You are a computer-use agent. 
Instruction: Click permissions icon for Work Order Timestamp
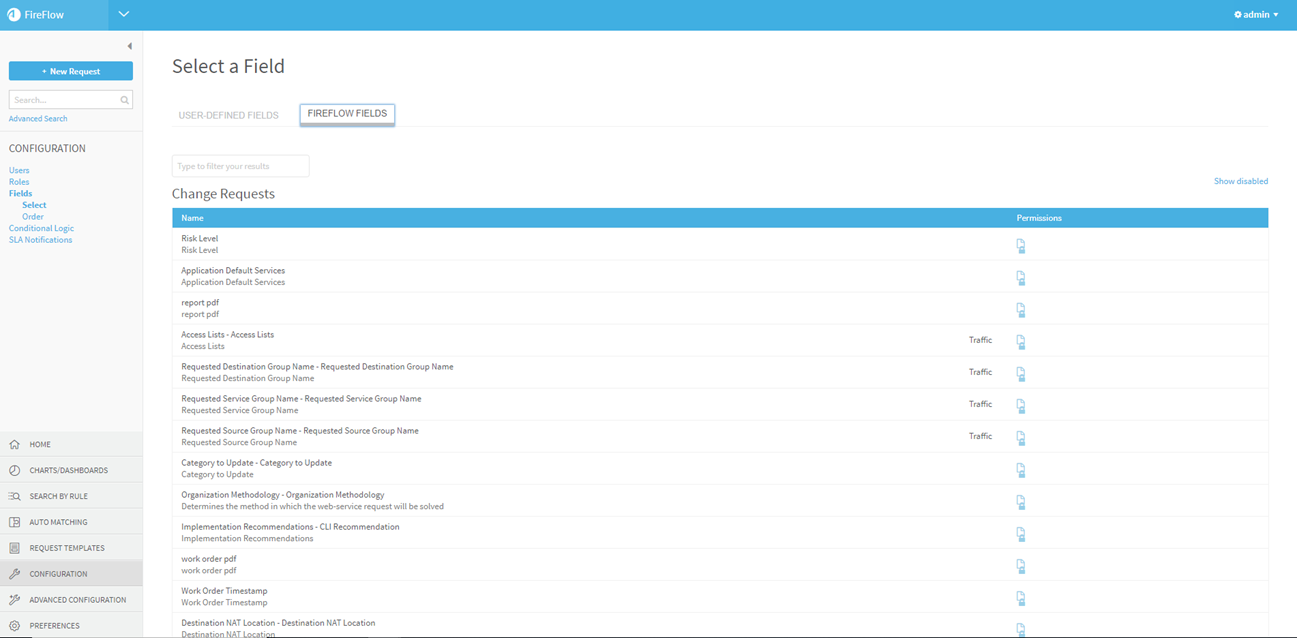coord(1021,598)
